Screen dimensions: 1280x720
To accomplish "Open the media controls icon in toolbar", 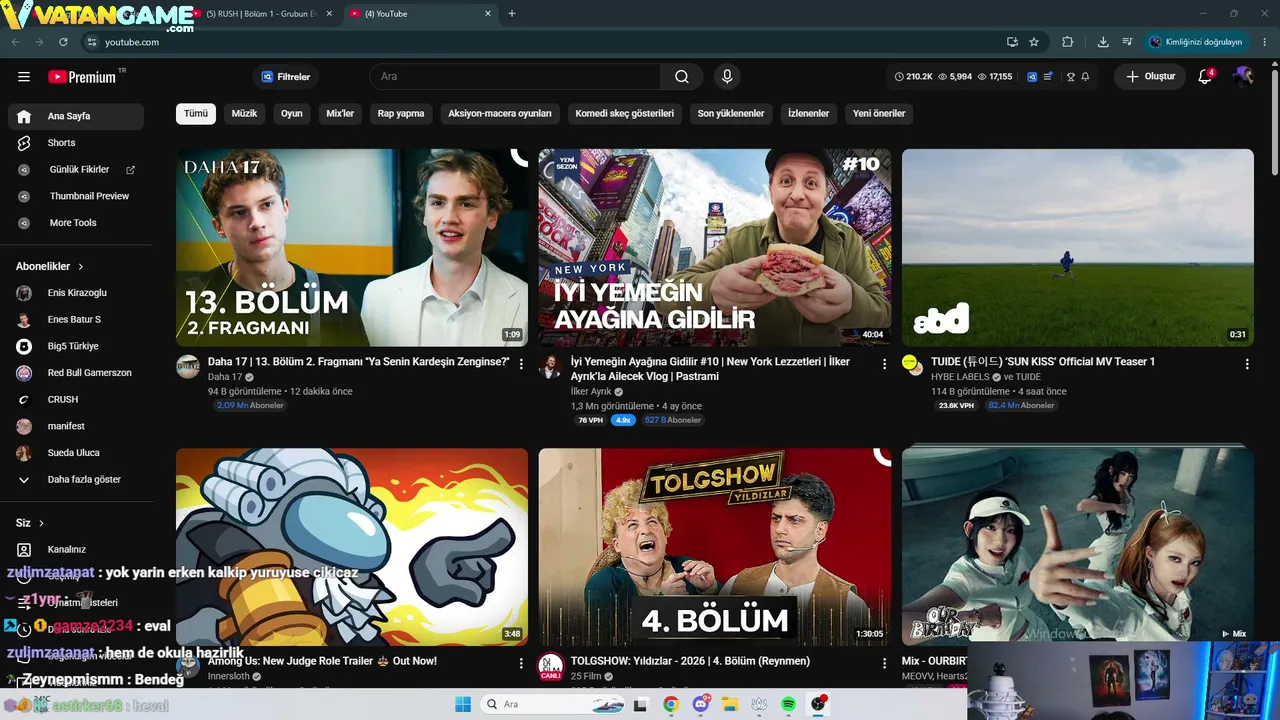I will click(1127, 42).
